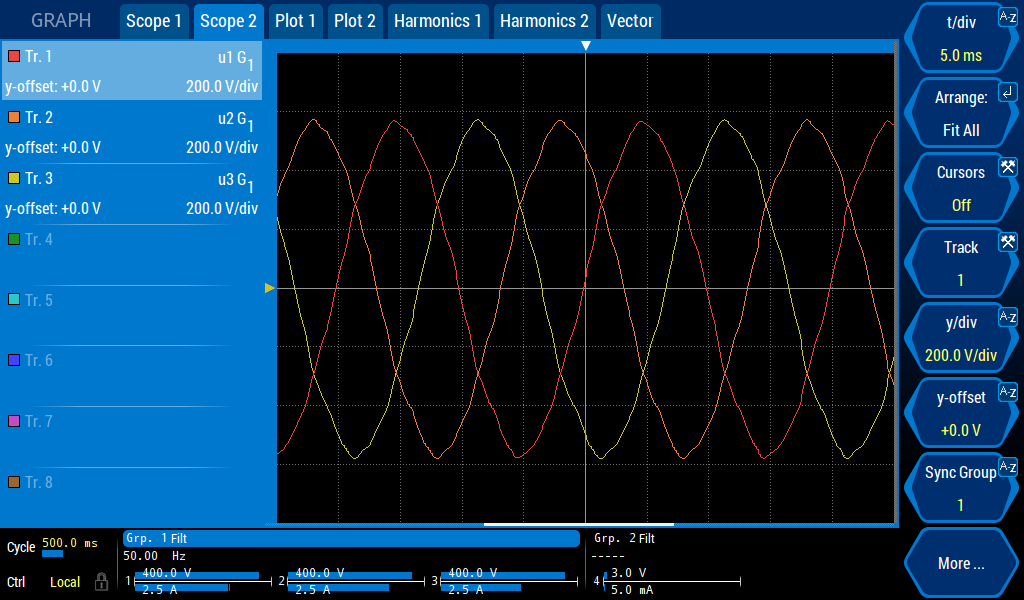Open the y/div 200.0 V/div setting
Image resolution: width=1024 pixels, height=600 pixels.
[x=960, y=338]
